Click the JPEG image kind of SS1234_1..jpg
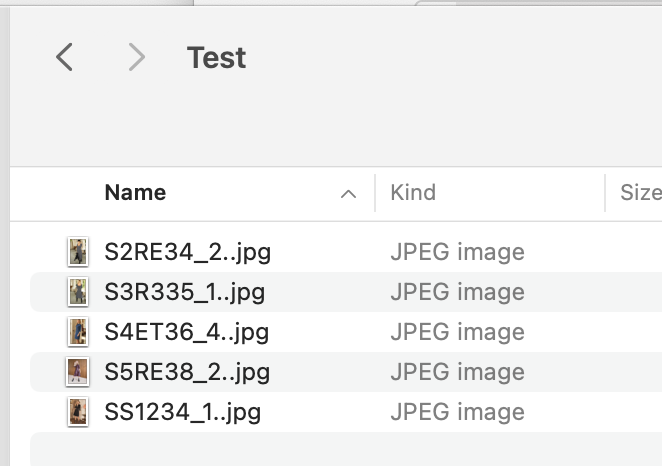 point(457,412)
